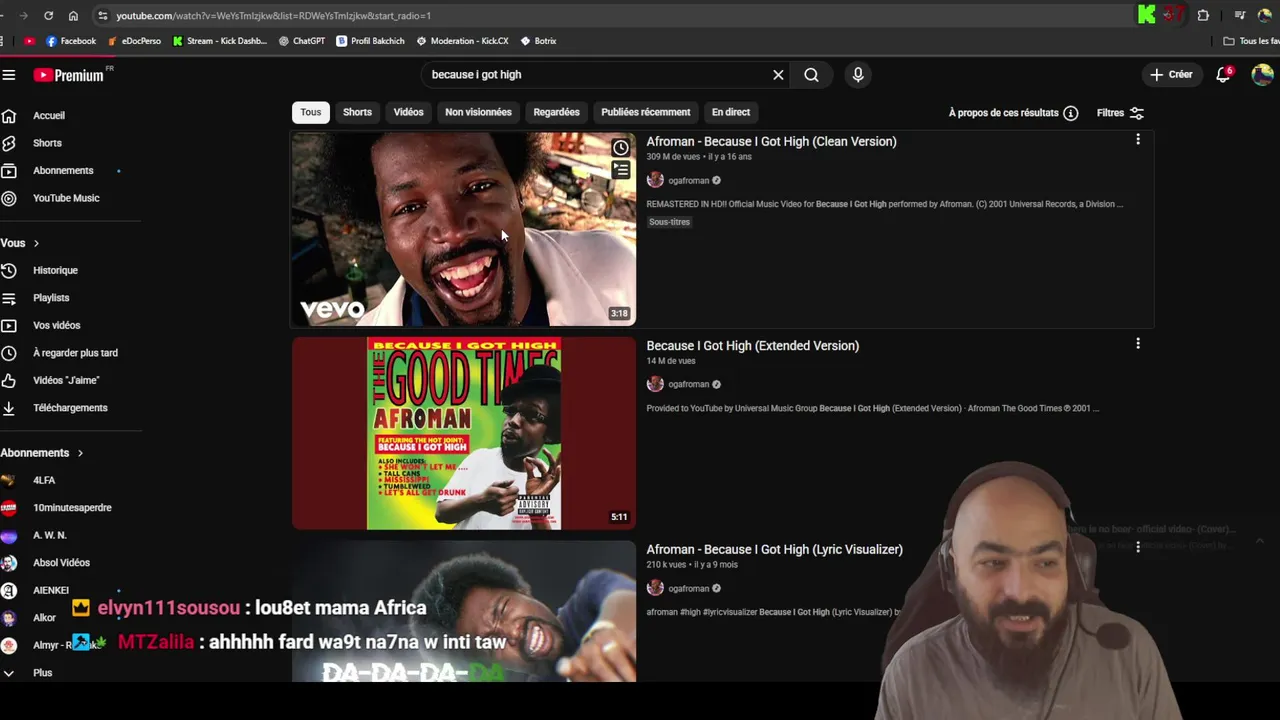Open À regarder plus tard
The height and width of the screenshot is (720, 1280).
click(75, 353)
